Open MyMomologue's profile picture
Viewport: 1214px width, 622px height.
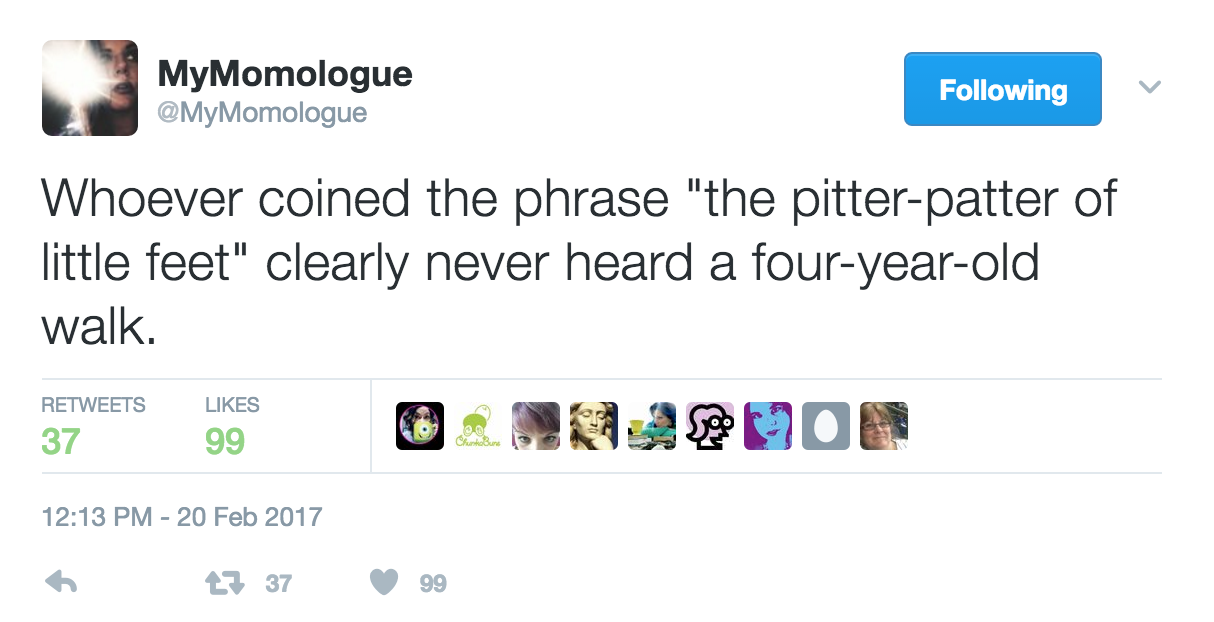point(90,88)
